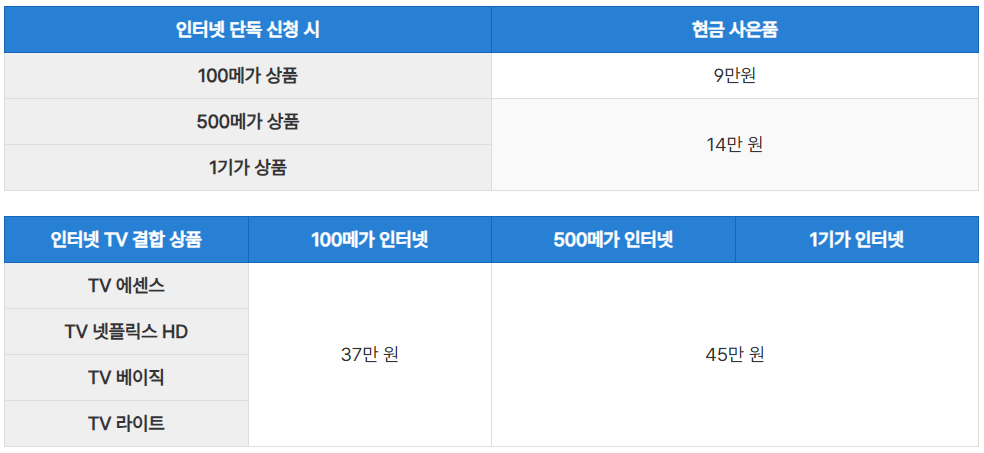Click the 9만원 gift amount cell

[x=735, y=76]
